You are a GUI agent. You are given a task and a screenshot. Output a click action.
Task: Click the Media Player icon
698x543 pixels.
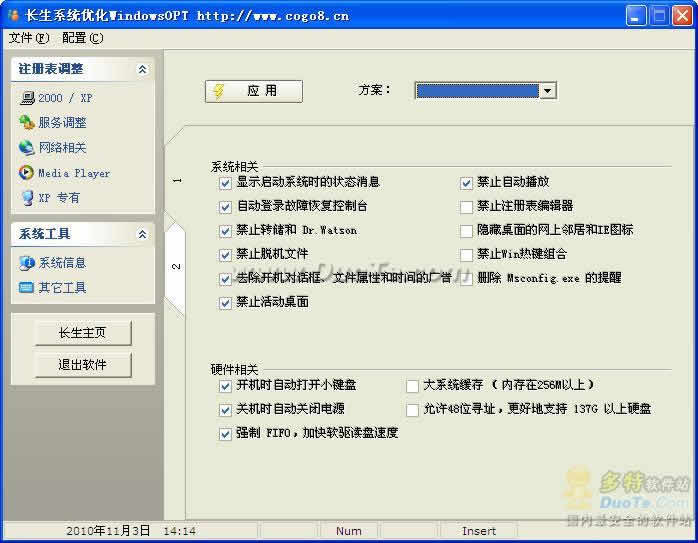[x=26, y=173]
